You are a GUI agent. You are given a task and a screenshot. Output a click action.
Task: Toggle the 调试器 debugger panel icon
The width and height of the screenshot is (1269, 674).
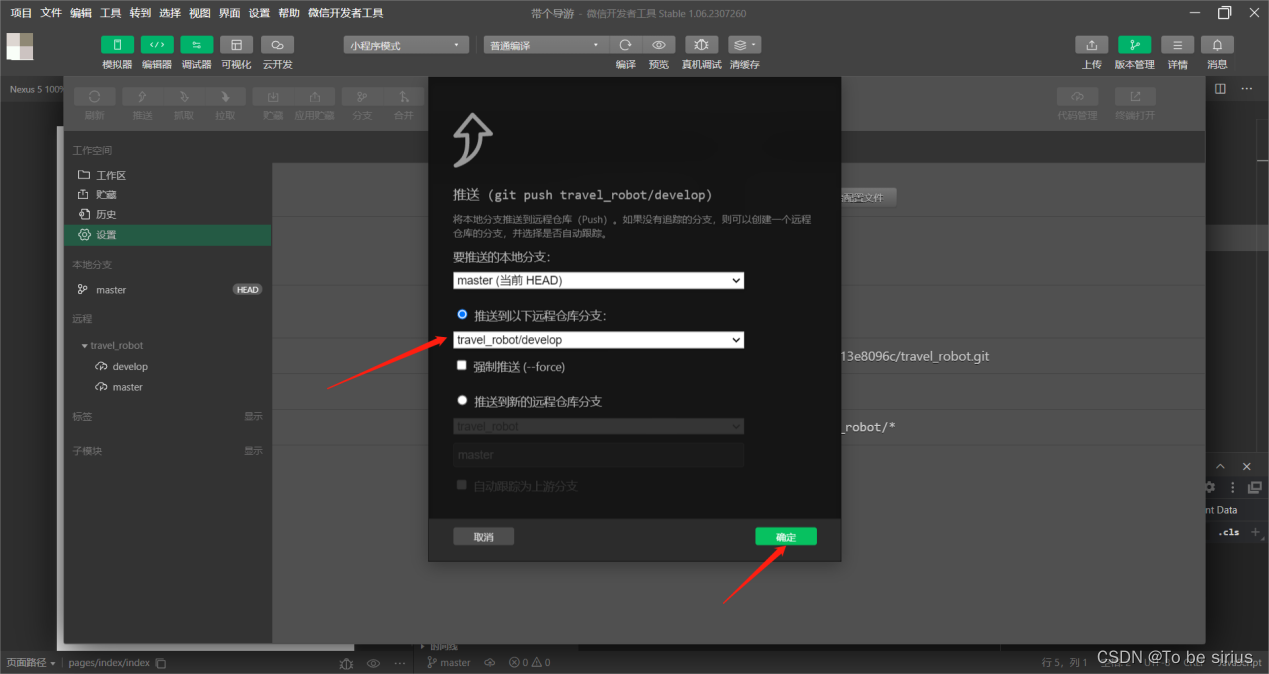[197, 45]
